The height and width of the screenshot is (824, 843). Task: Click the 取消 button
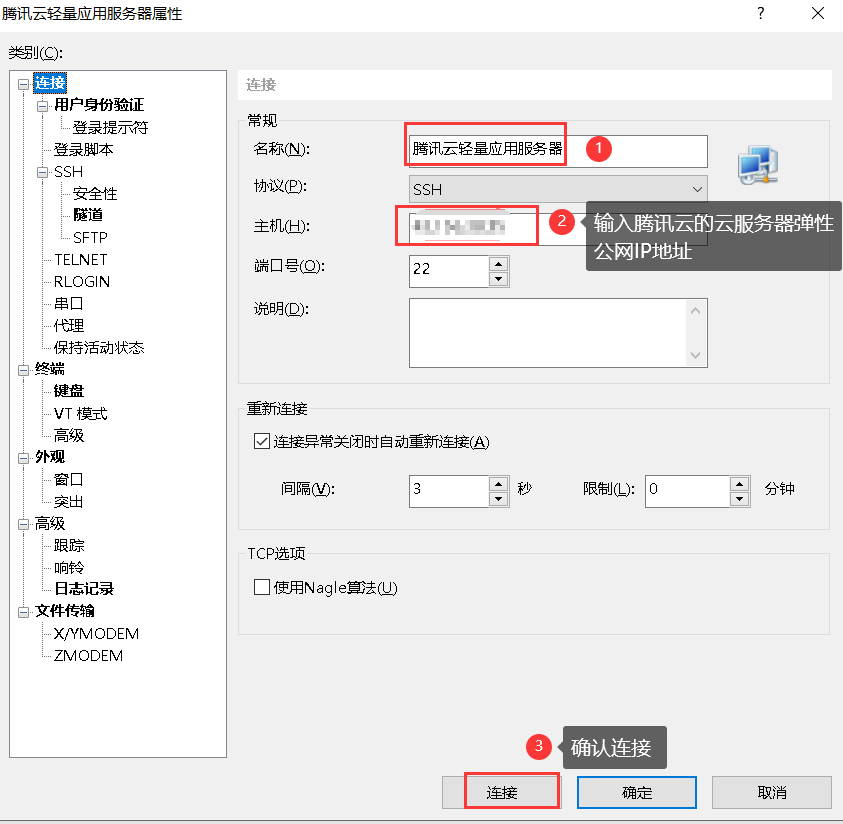pyautogui.click(x=771, y=792)
